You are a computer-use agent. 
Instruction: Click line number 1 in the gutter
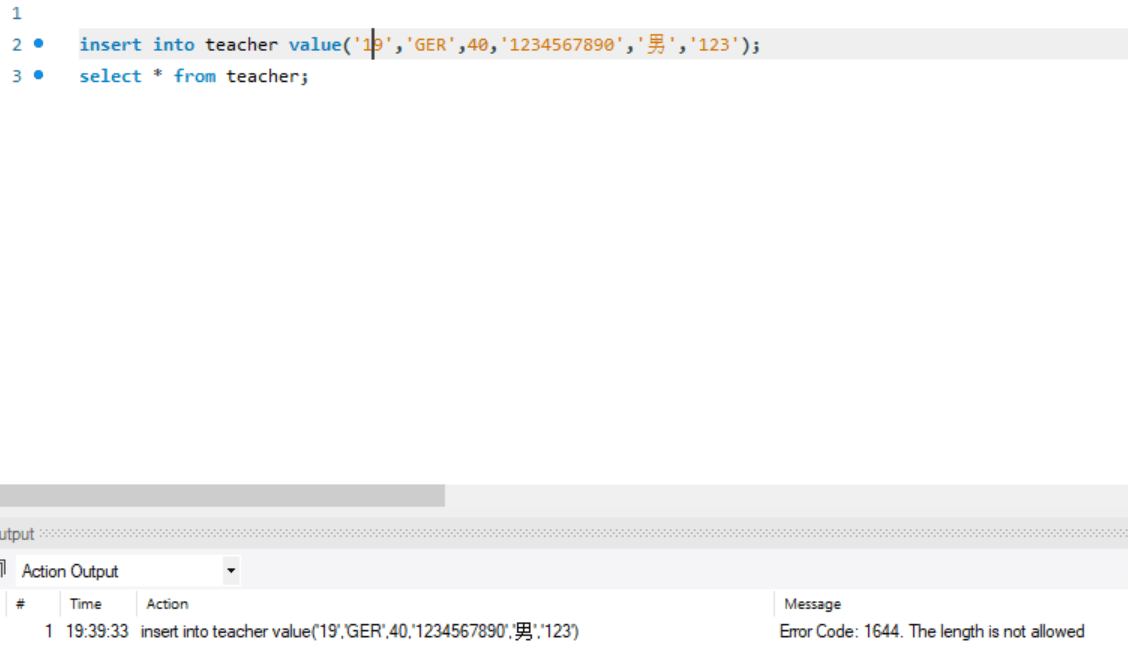pos(17,13)
